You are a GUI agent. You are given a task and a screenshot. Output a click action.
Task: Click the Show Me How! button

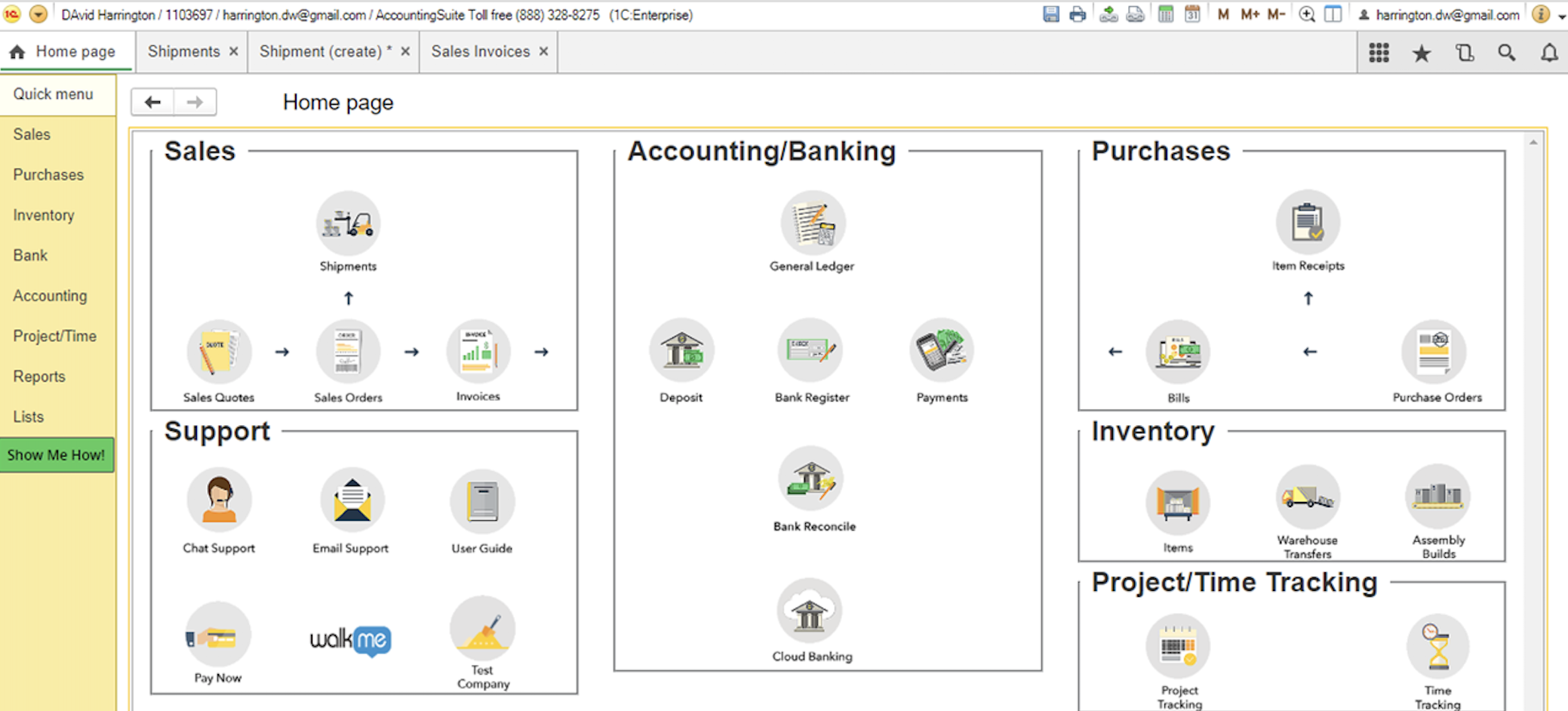coord(57,455)
